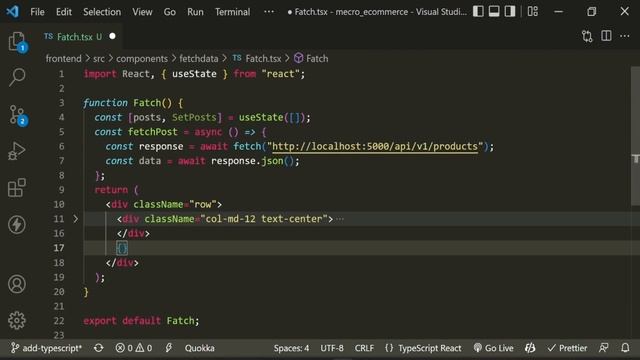Open the Thunder Client lightning icon
The height and width of the screenshot is (360, 640).
click(17, 224)
